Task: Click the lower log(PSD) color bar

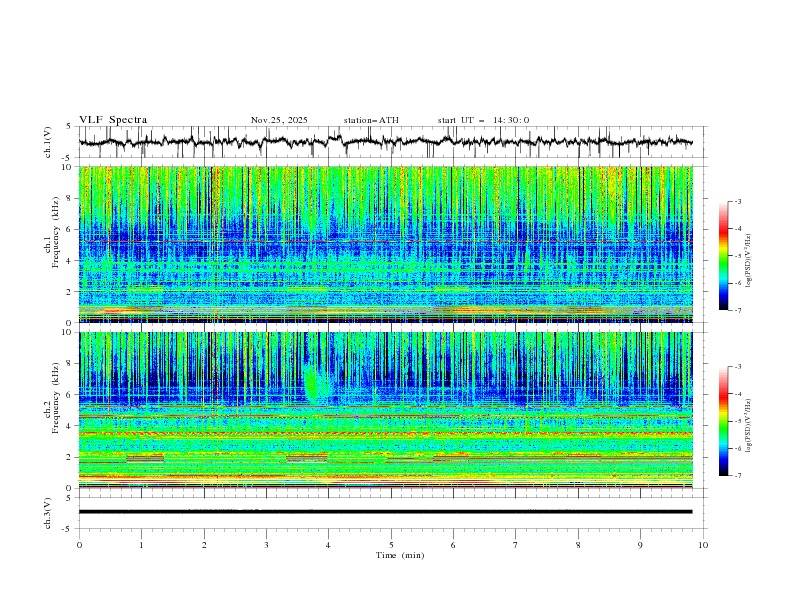Action: coord(723,421)
